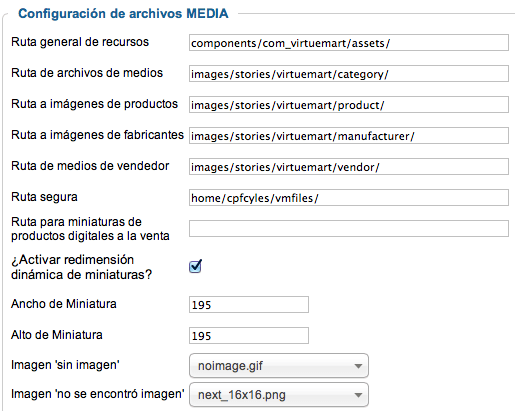Click the Ruta a imágenes de fabricantes field
Viewport: 515px width, 411px height.
click(x=349, y=136)
